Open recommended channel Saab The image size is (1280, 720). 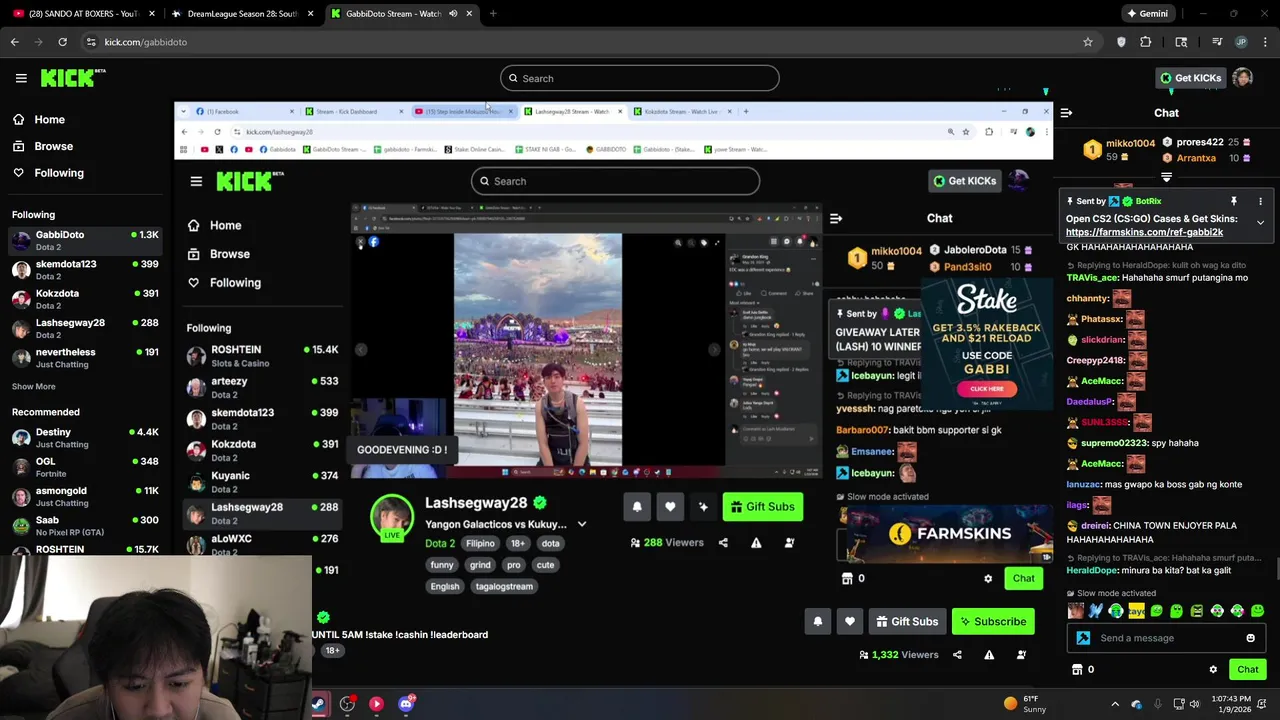coord(86,525)
